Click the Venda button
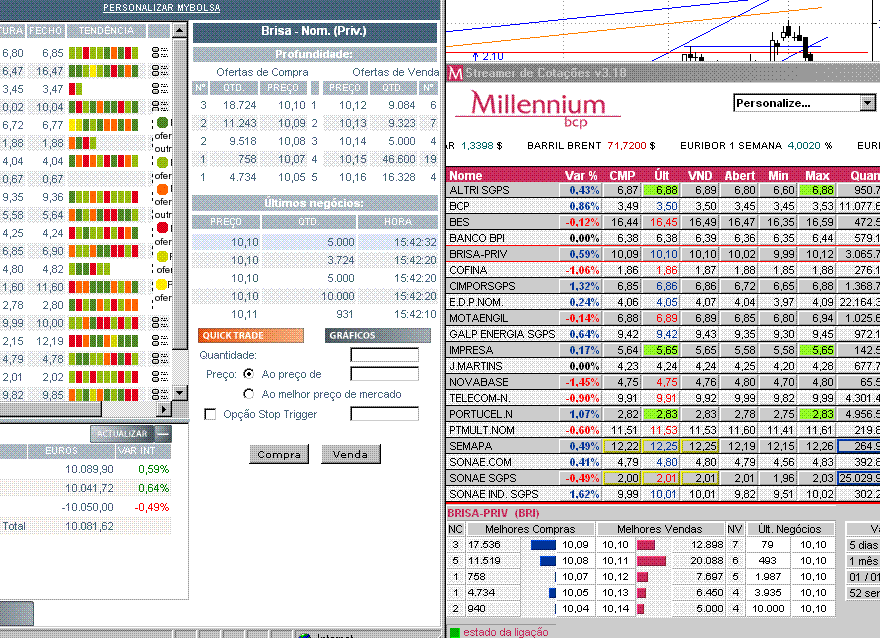 351,455
